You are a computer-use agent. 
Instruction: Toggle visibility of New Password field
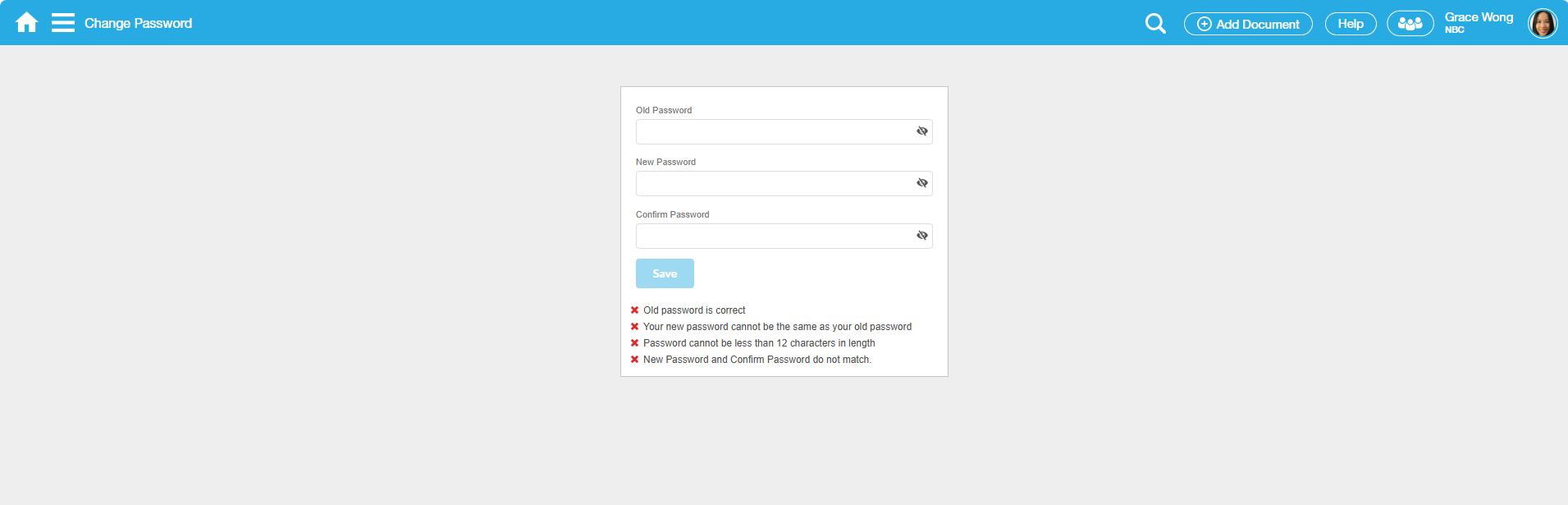[x=922, y=183]
